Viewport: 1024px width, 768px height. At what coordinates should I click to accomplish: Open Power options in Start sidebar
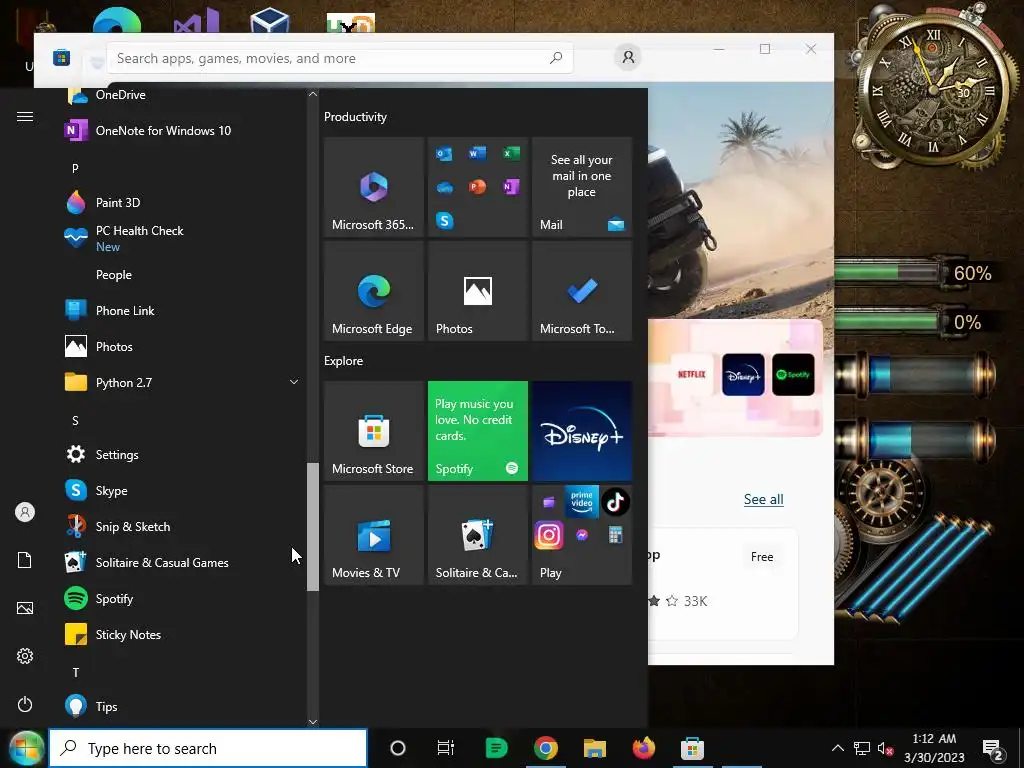pos(25,704)
